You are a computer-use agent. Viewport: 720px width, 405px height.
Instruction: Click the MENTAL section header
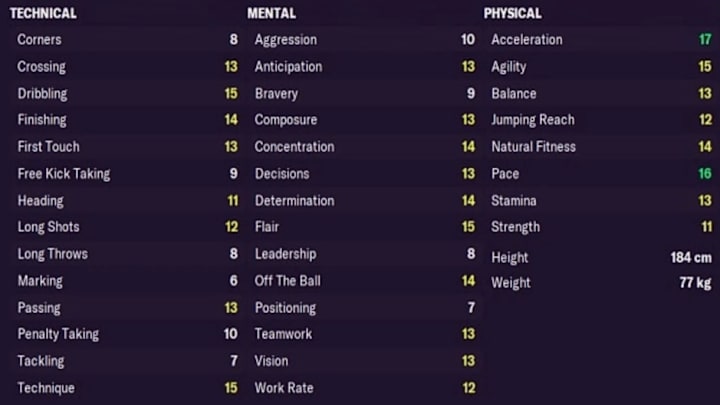click(271, 13)
